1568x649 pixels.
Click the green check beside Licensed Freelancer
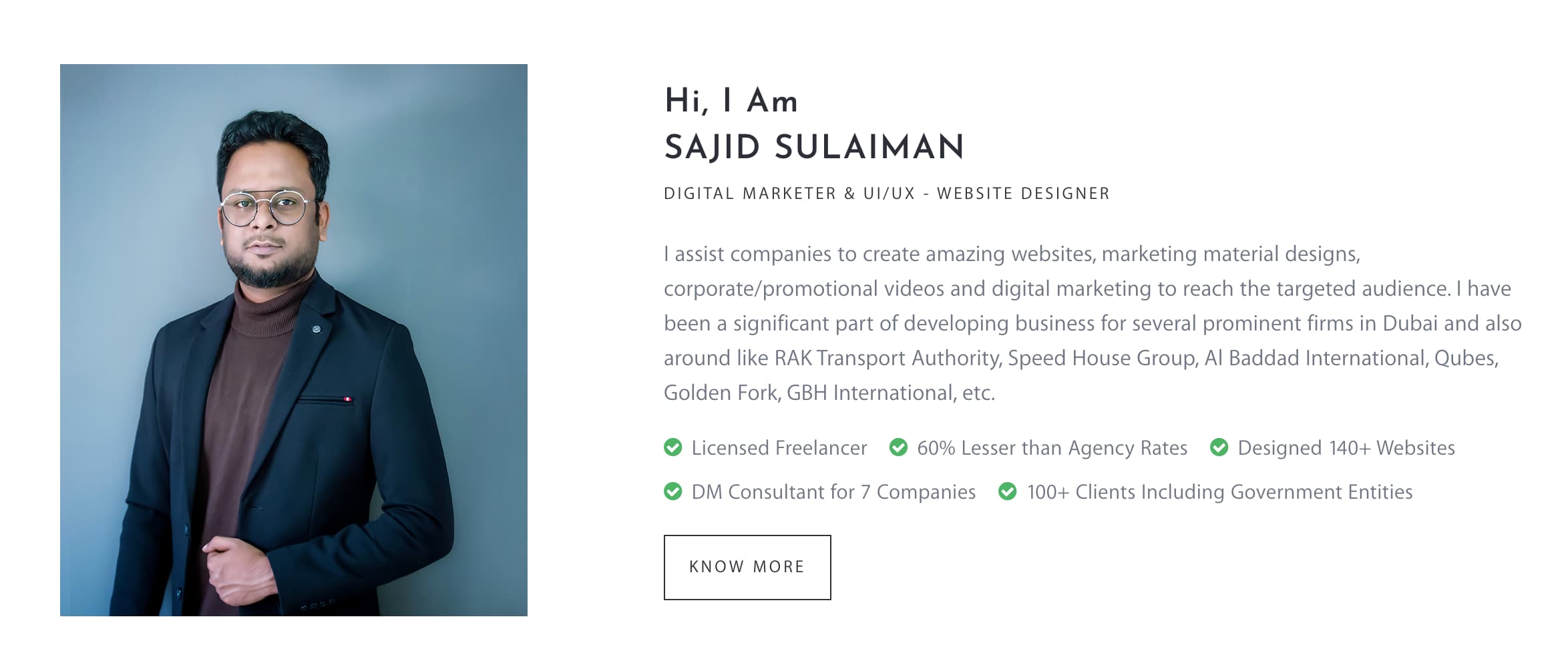coord(672,447)
